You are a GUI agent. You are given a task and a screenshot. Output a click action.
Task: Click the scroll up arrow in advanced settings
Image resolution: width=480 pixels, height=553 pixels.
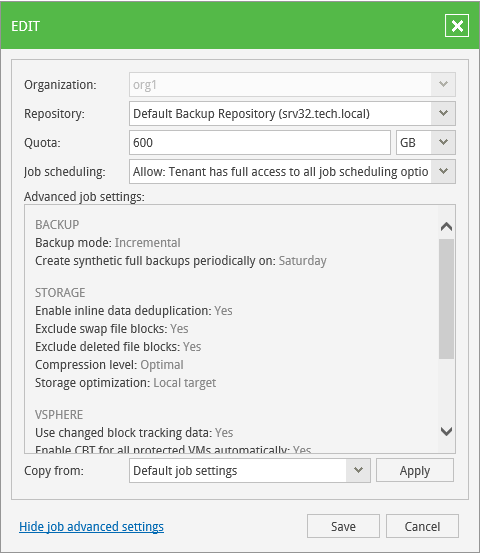[446, 226]
